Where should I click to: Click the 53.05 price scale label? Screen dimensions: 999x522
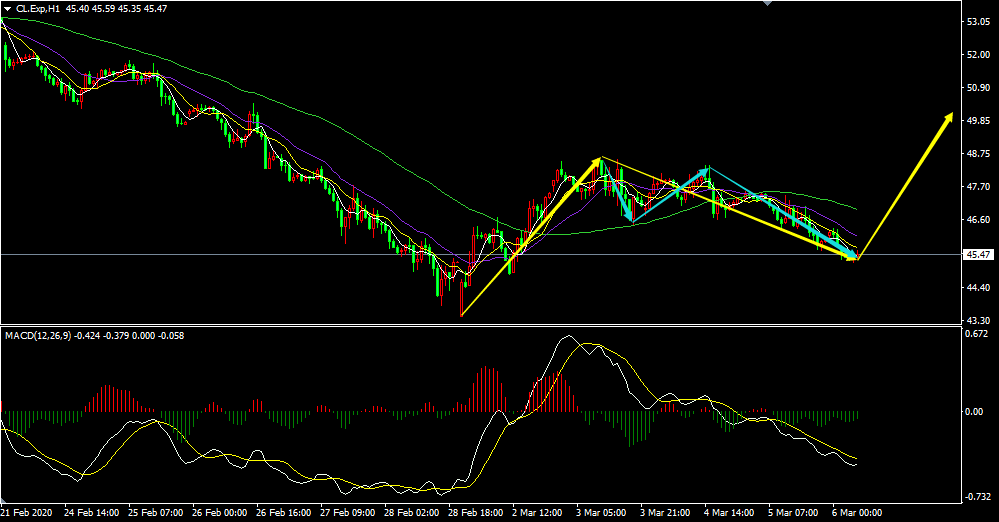coord(978,21)
